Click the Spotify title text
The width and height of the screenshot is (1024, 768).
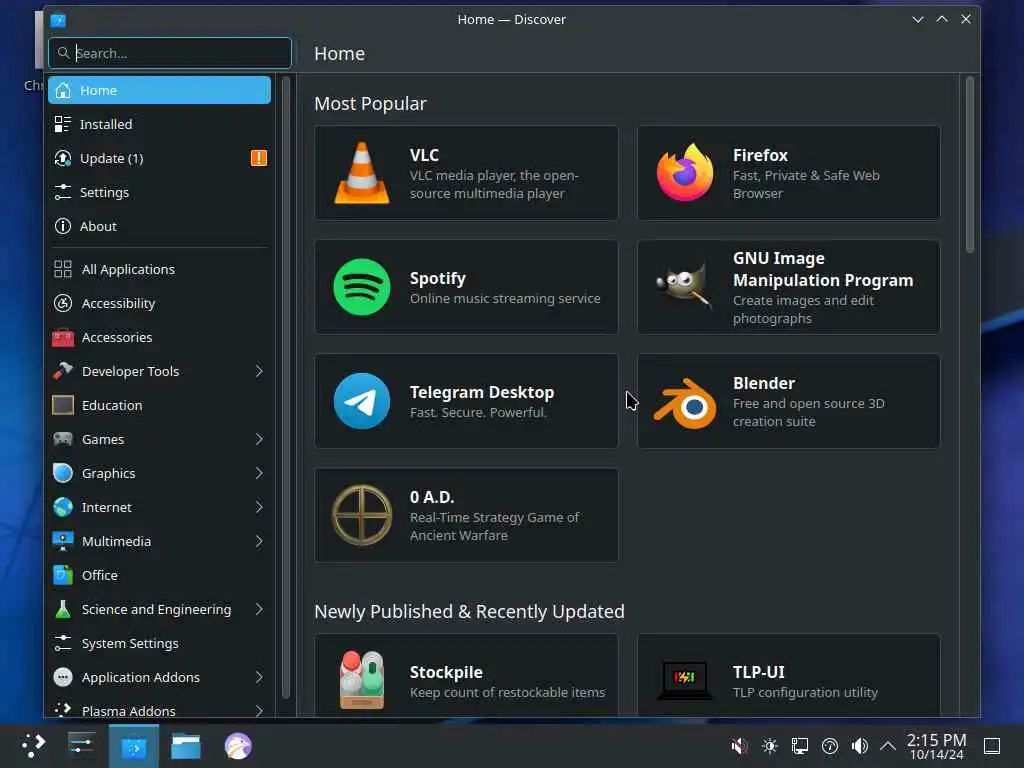click(x=438, y=278)
